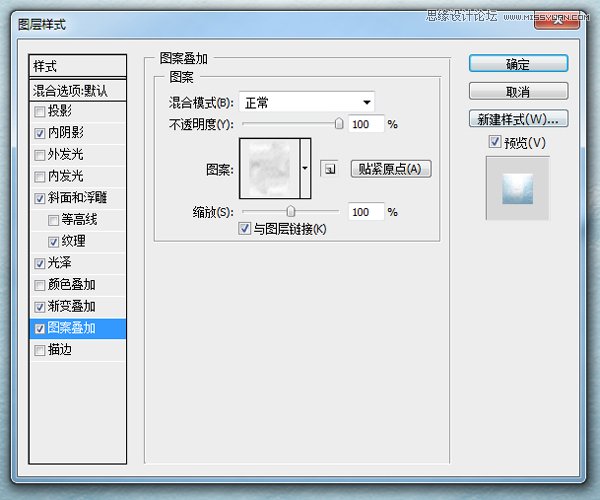The width and height of the screenshot is (600, 500).
Task: Enable the 内发光 checkbox
Action: (x=40, y=177)
